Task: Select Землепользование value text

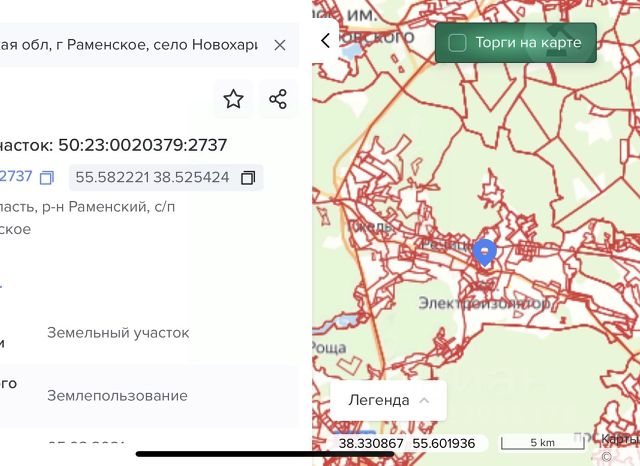Action: 117,396
